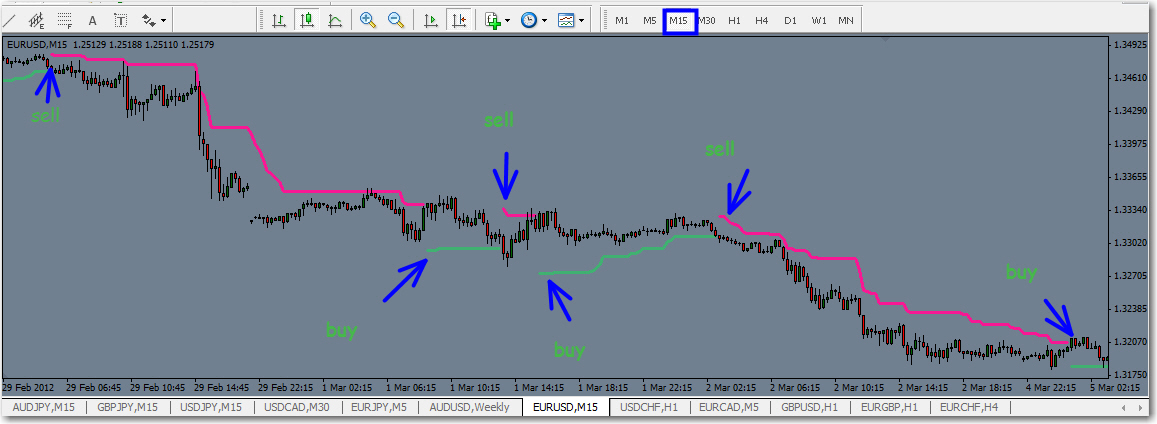Click the '2 Mar 02:15' time label
The width and height of the screenshot is (1157, 424).
coord(731,386)
